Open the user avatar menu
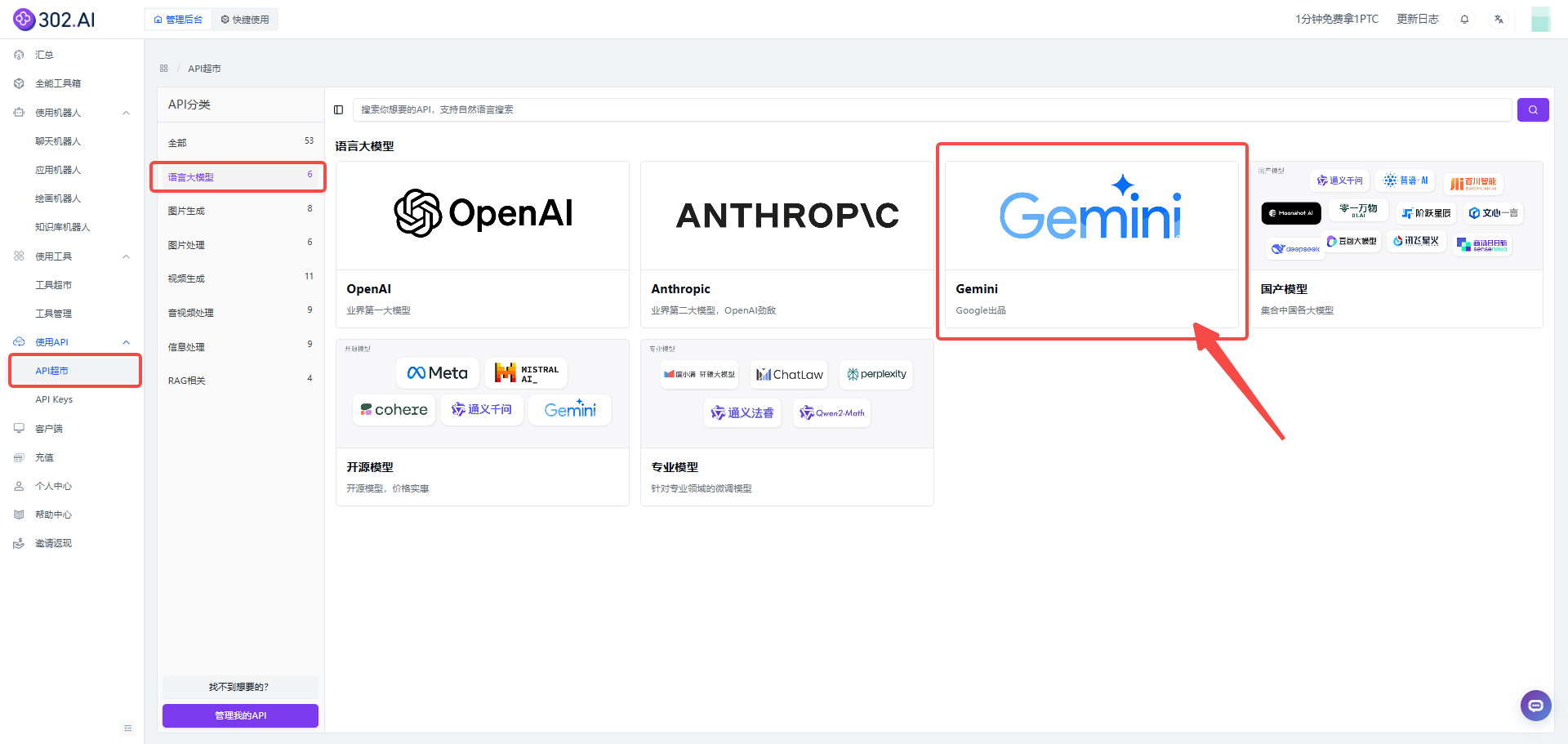Image resolution: width=1568 pixels, height=744 pixels. click(1540, 20)
